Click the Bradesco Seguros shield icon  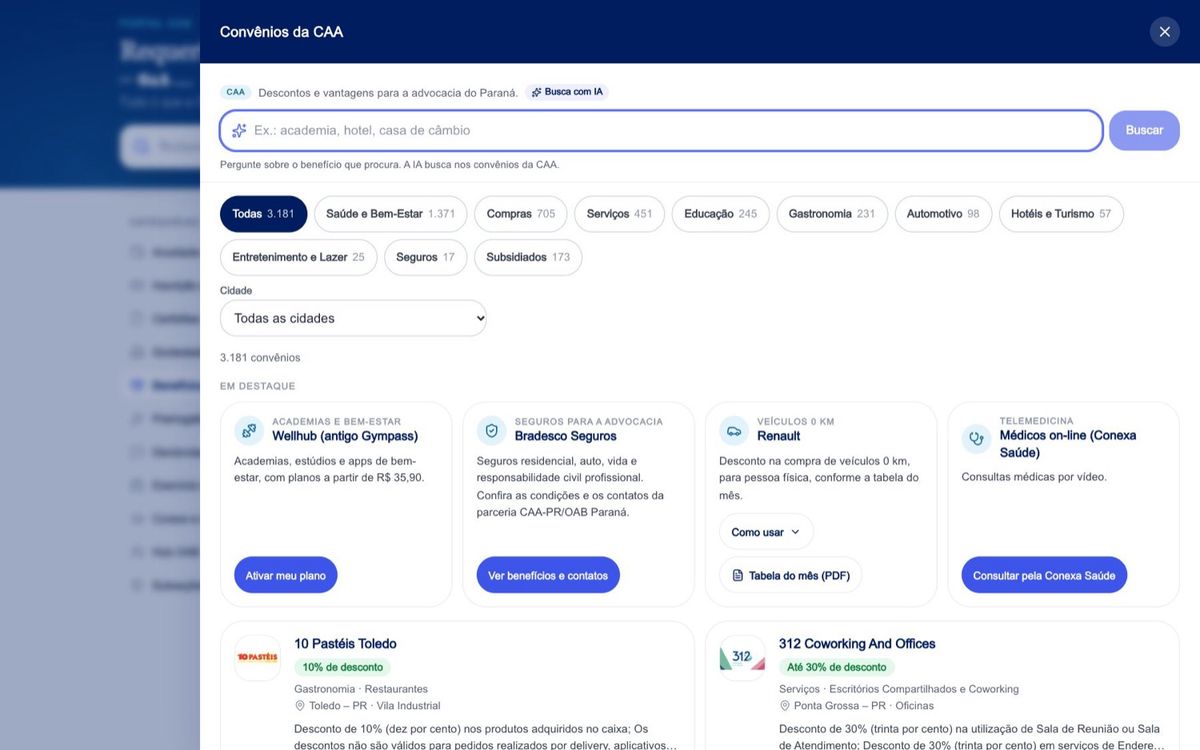(491, 431)
